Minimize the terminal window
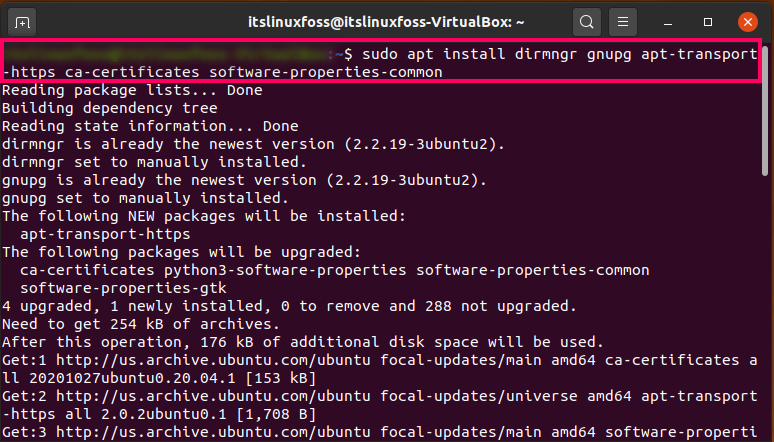Viewport: 774px width, 442px height. click(668, 22)
